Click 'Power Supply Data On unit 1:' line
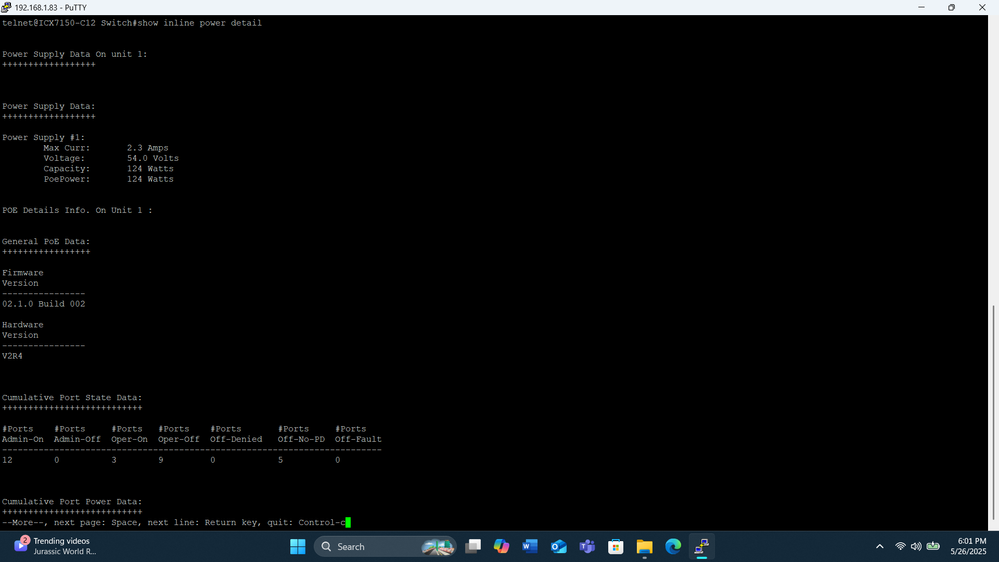Image resolution: width=999 pixels, height=562 pixels. click(75, 54)
